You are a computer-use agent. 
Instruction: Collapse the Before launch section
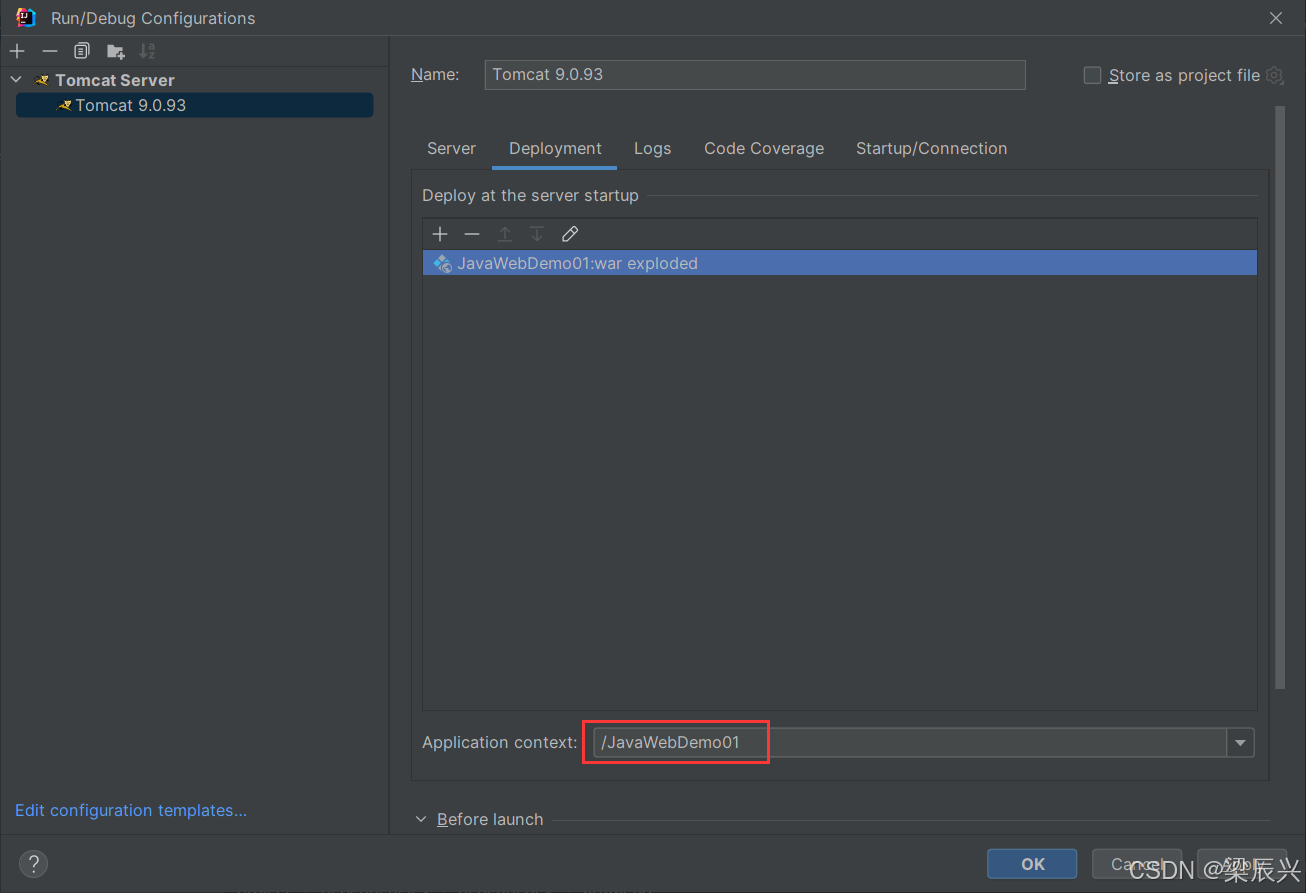point(421,819)
